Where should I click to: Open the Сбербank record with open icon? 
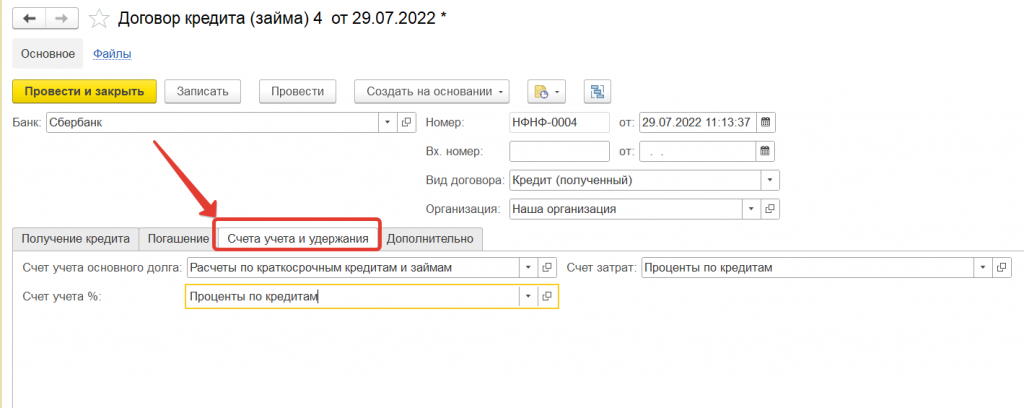(x=406, y=122)
